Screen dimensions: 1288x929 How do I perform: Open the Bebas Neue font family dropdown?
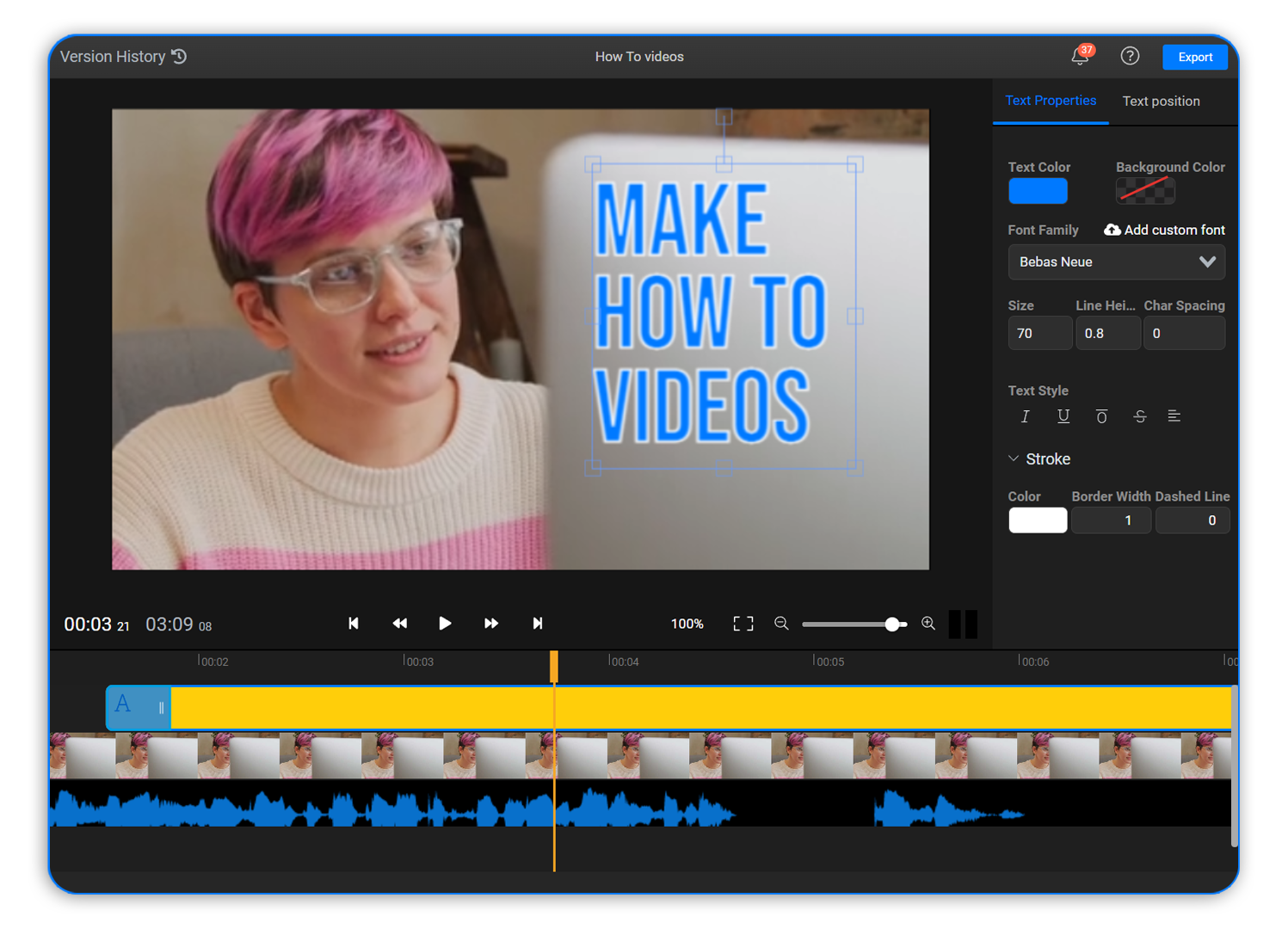pos(1116,261)
